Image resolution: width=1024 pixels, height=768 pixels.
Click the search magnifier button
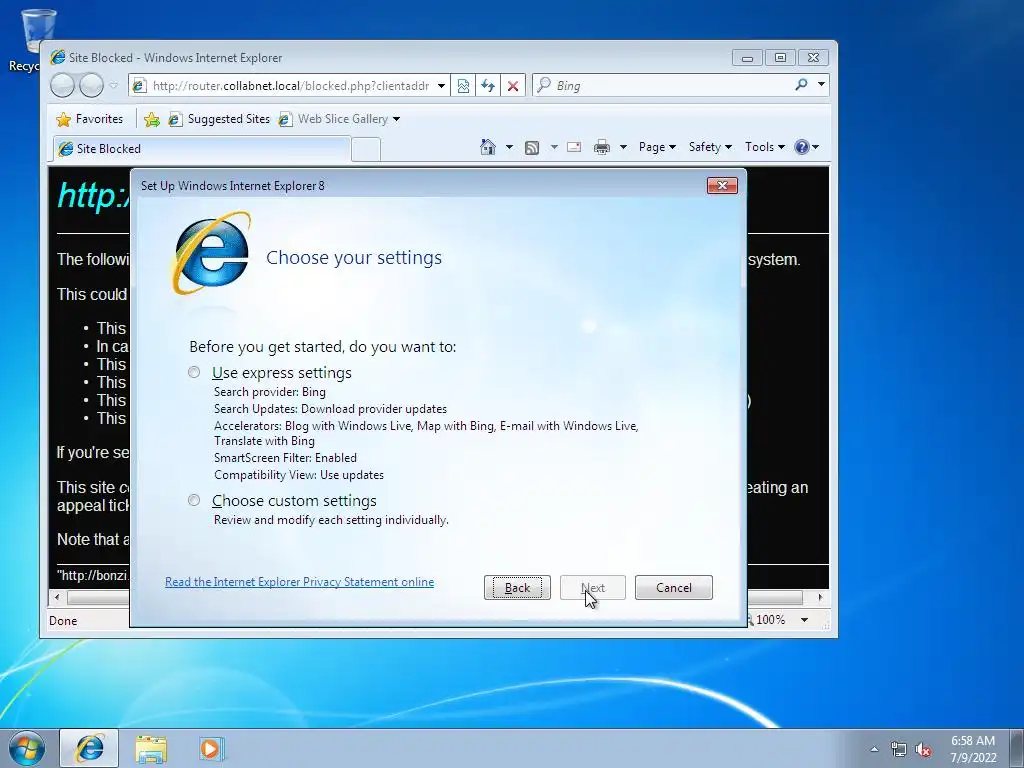[x=801, y=85]
